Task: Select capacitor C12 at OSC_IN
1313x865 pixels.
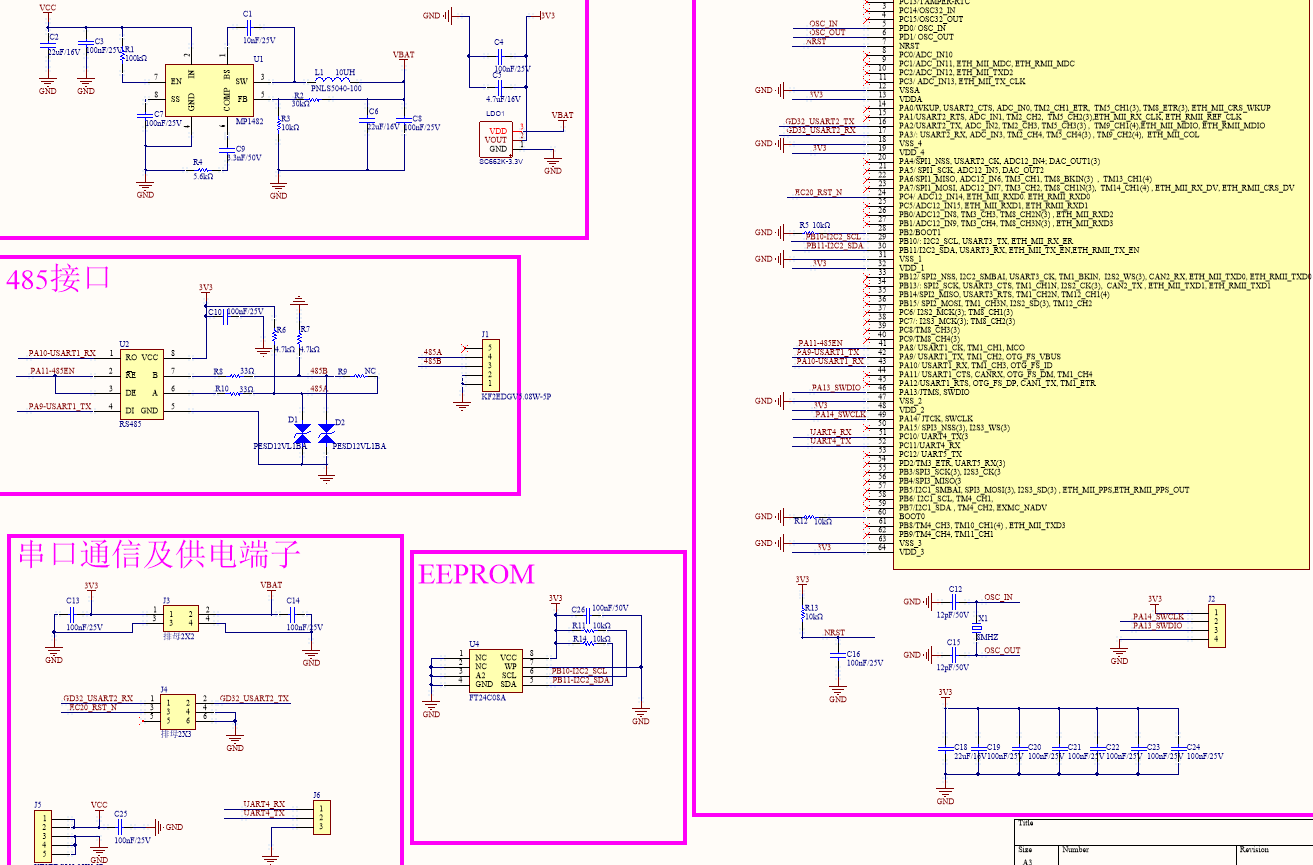Action: pyautogui.click(x=956, y=601)
